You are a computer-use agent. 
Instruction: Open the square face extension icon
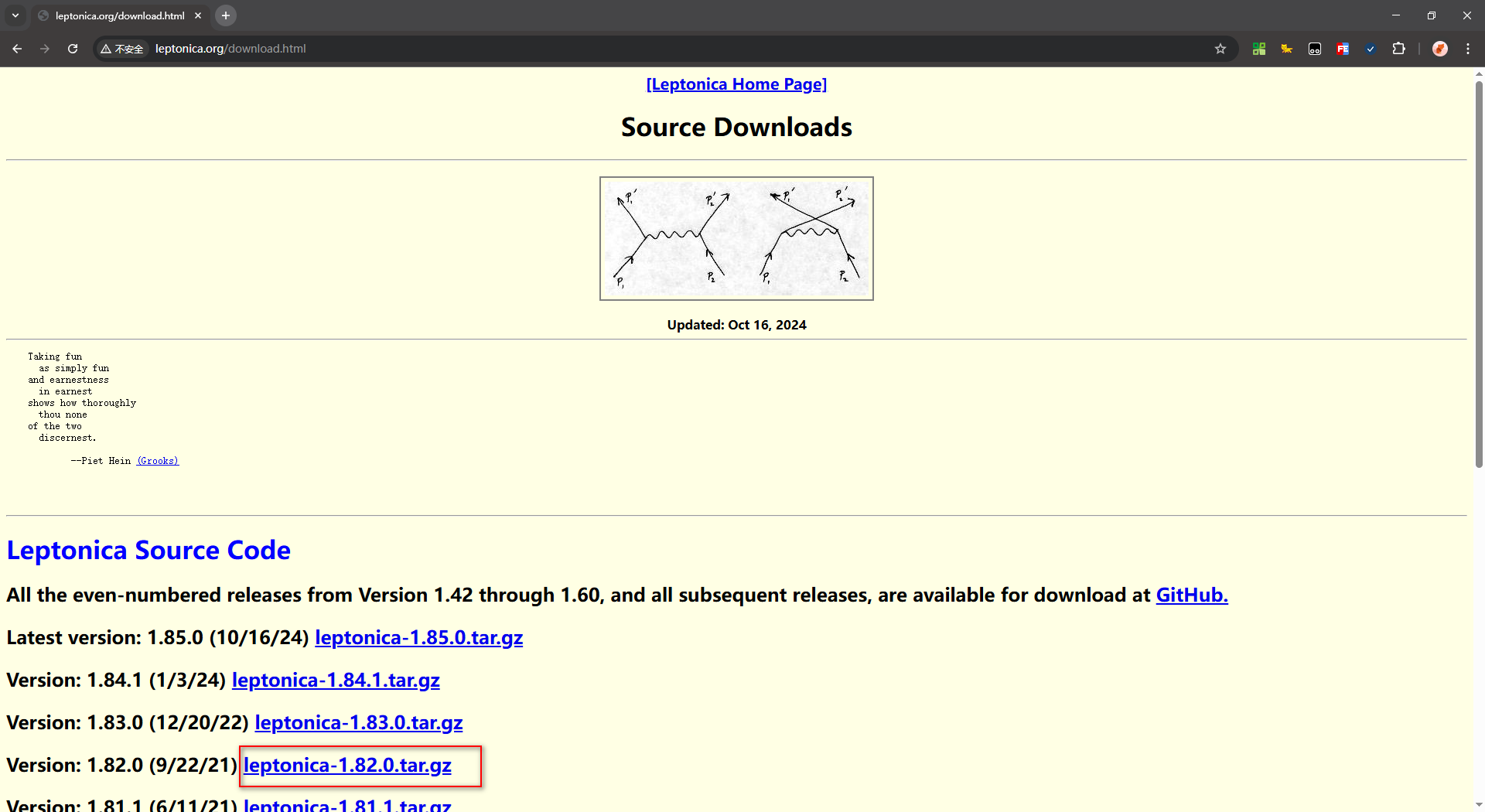(x=1315, y=49)
